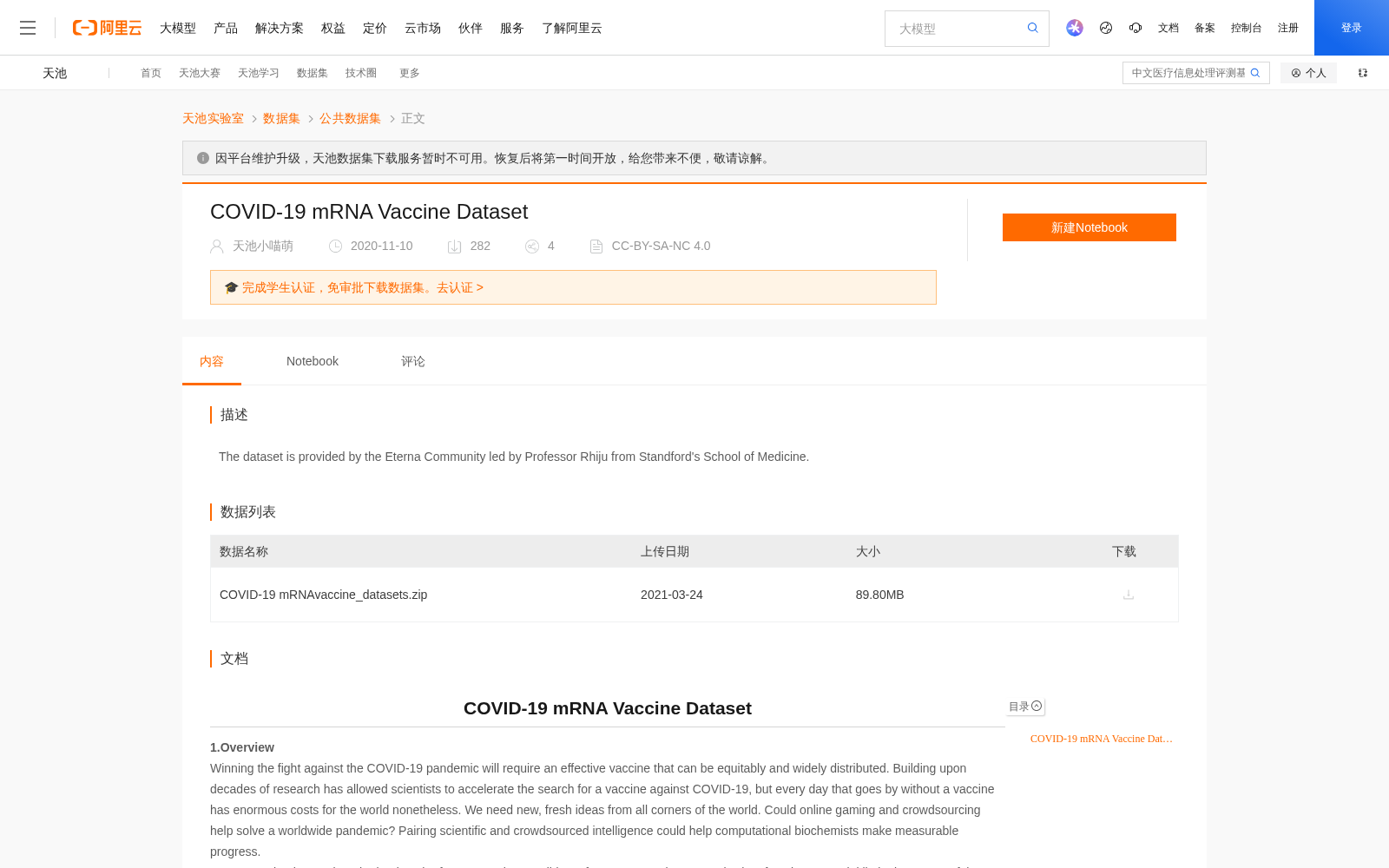1389x868 pixels.
Task: Click the download count icon next to 282
Action: [454, 247]
